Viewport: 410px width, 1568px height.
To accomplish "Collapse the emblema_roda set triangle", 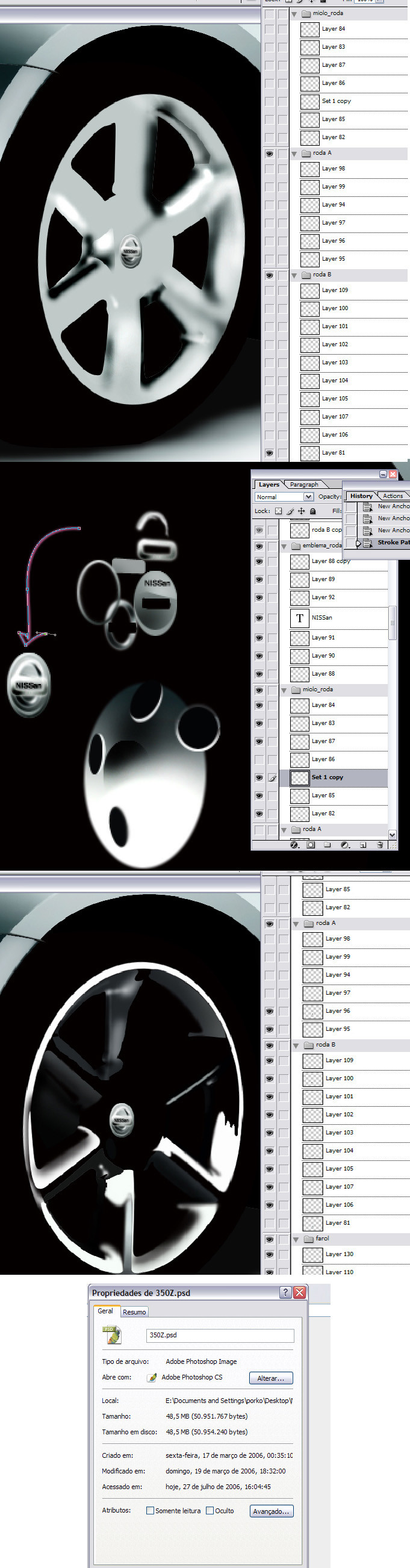I will pos(284,547).
